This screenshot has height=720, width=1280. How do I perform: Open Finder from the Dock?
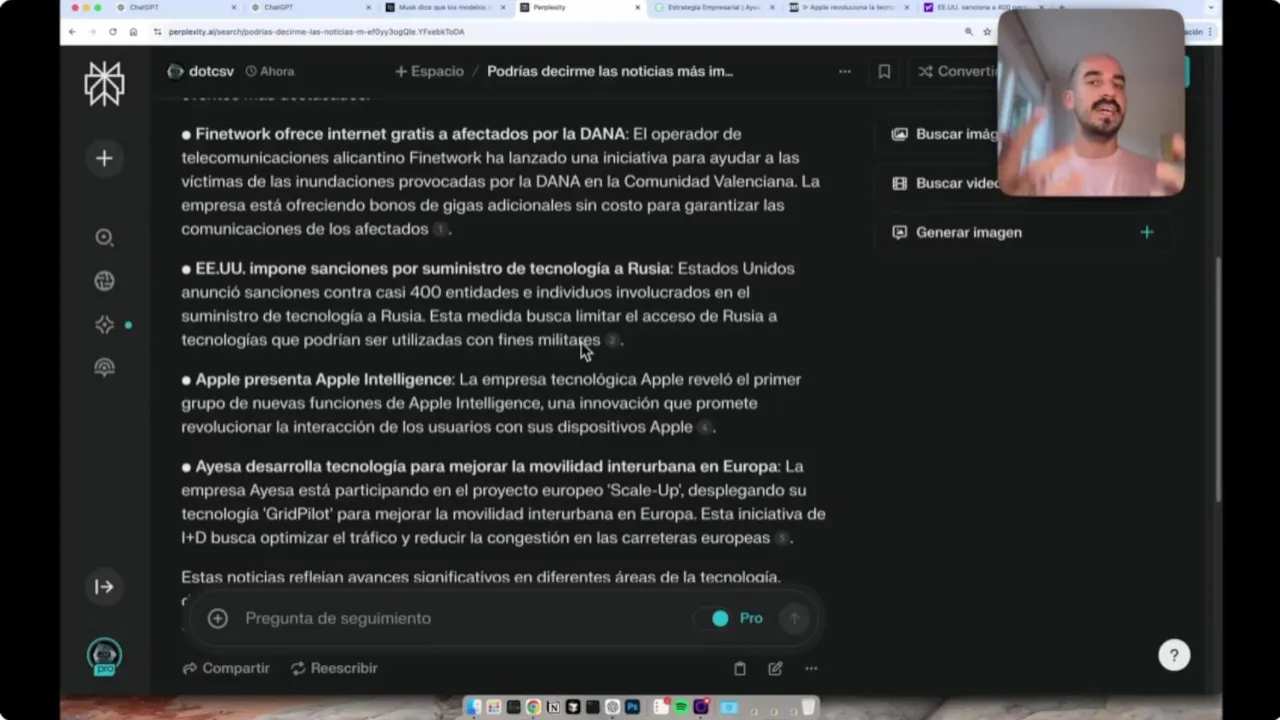[474, 707]
